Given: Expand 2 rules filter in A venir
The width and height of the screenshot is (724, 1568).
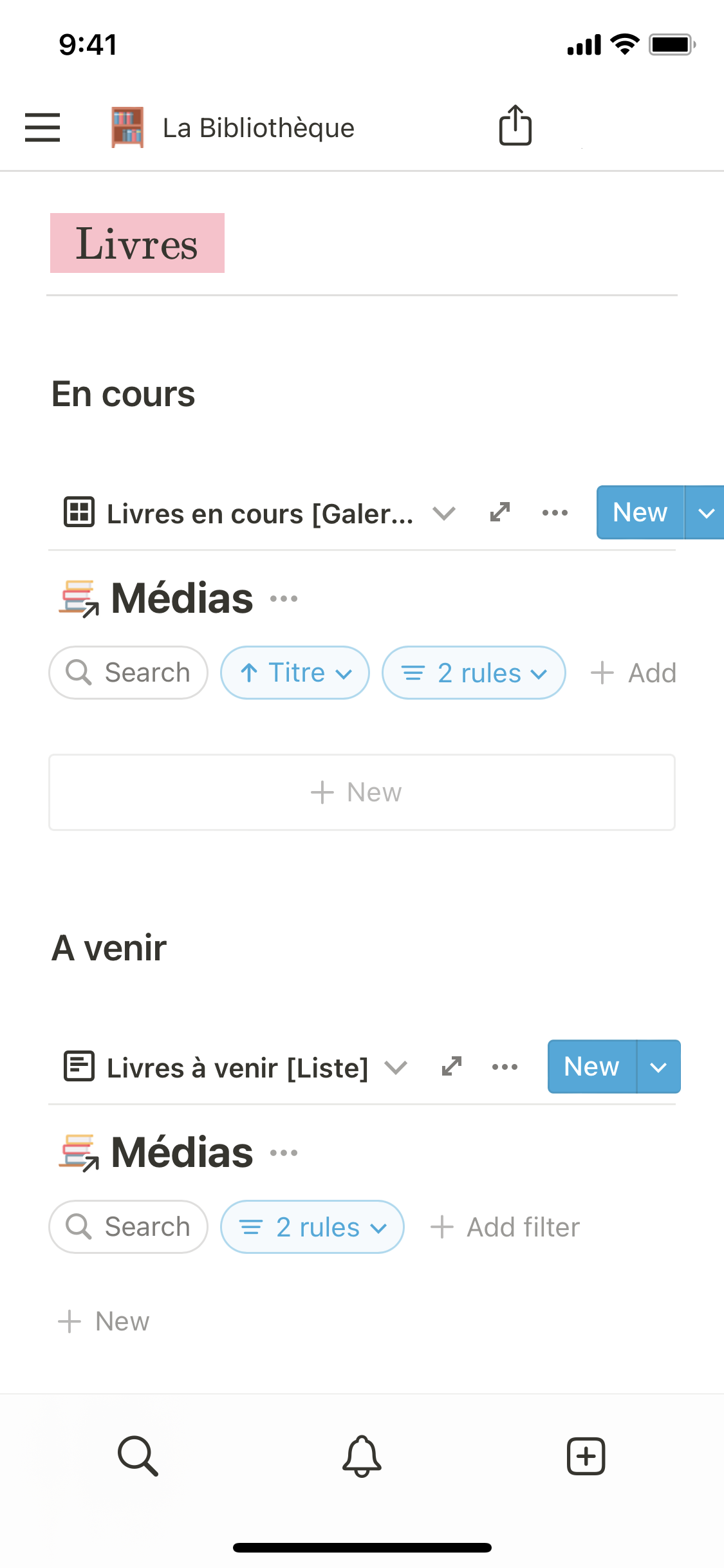Looking at the screenshot, I should pyautogui.click(x=312, y=1227).
